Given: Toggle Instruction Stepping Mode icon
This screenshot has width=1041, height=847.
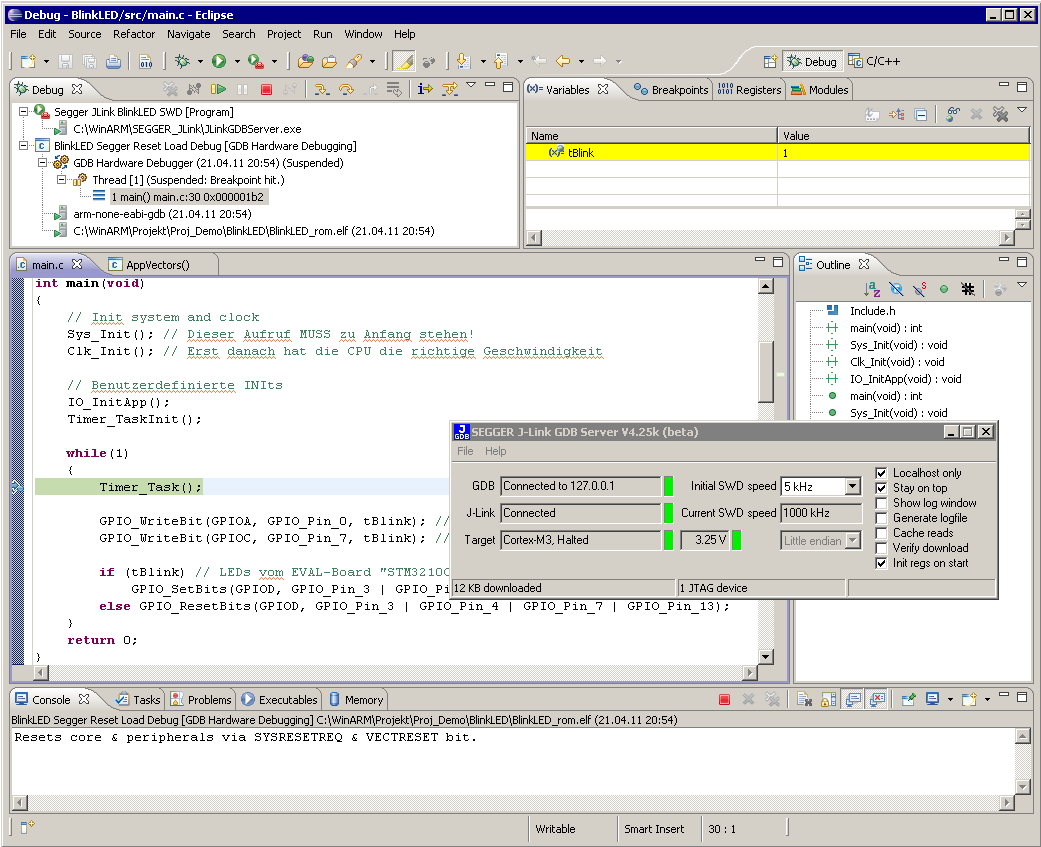Looking at the screenshot, I should (425, 89).
